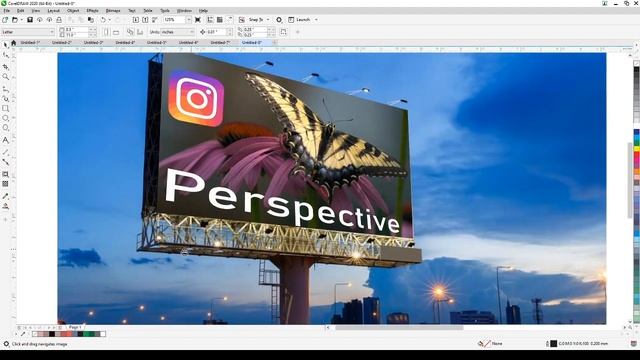This screenshot has height=360, width=640.
Task: Select the Shape tool
Action: [5, 55]
